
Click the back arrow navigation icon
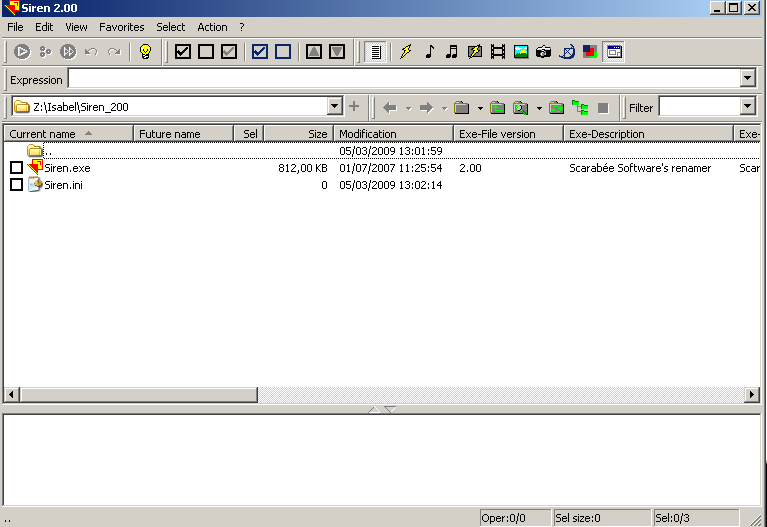(390, 108)
